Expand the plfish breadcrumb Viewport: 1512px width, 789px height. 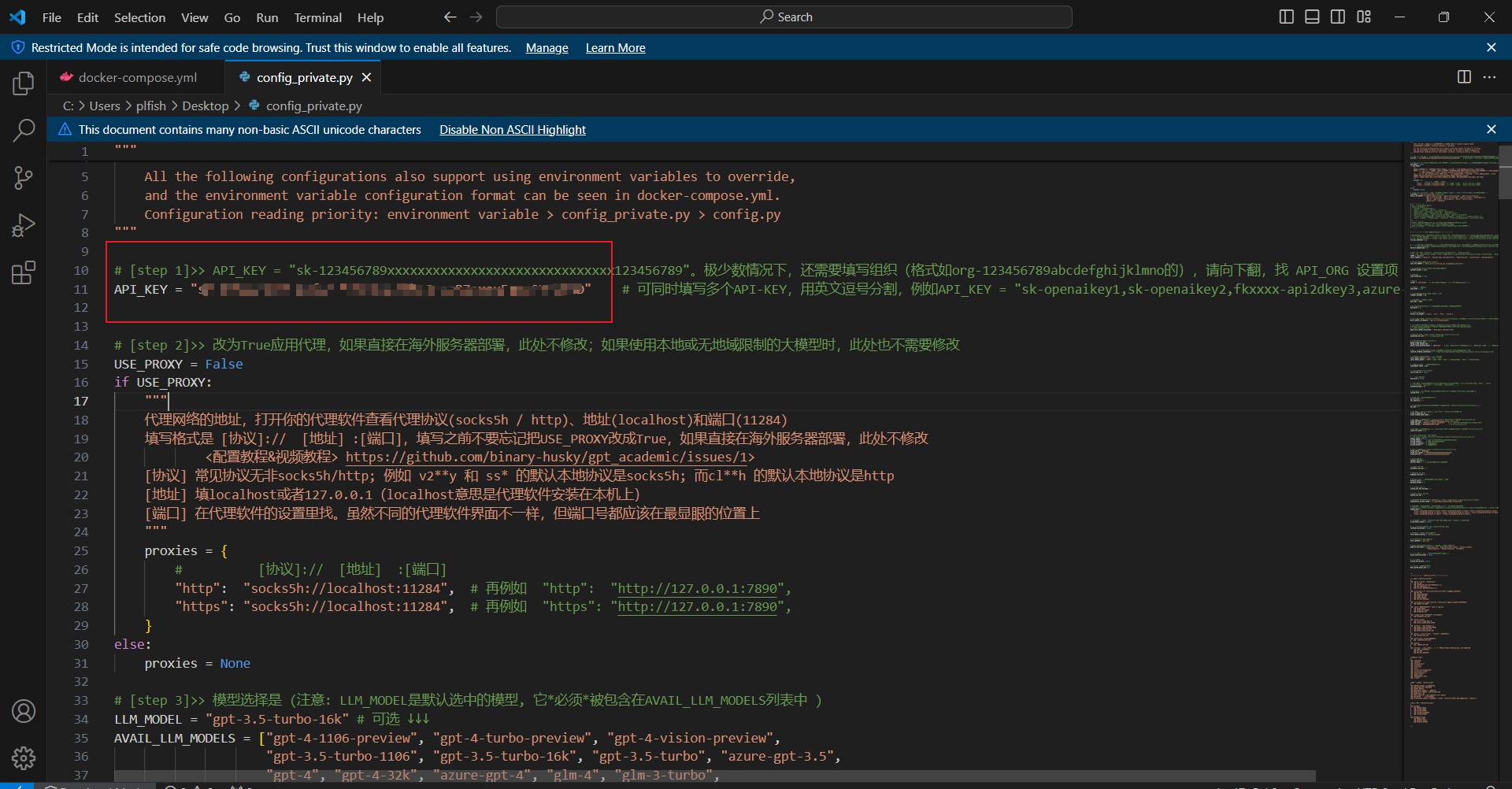[x=151, y=106]
